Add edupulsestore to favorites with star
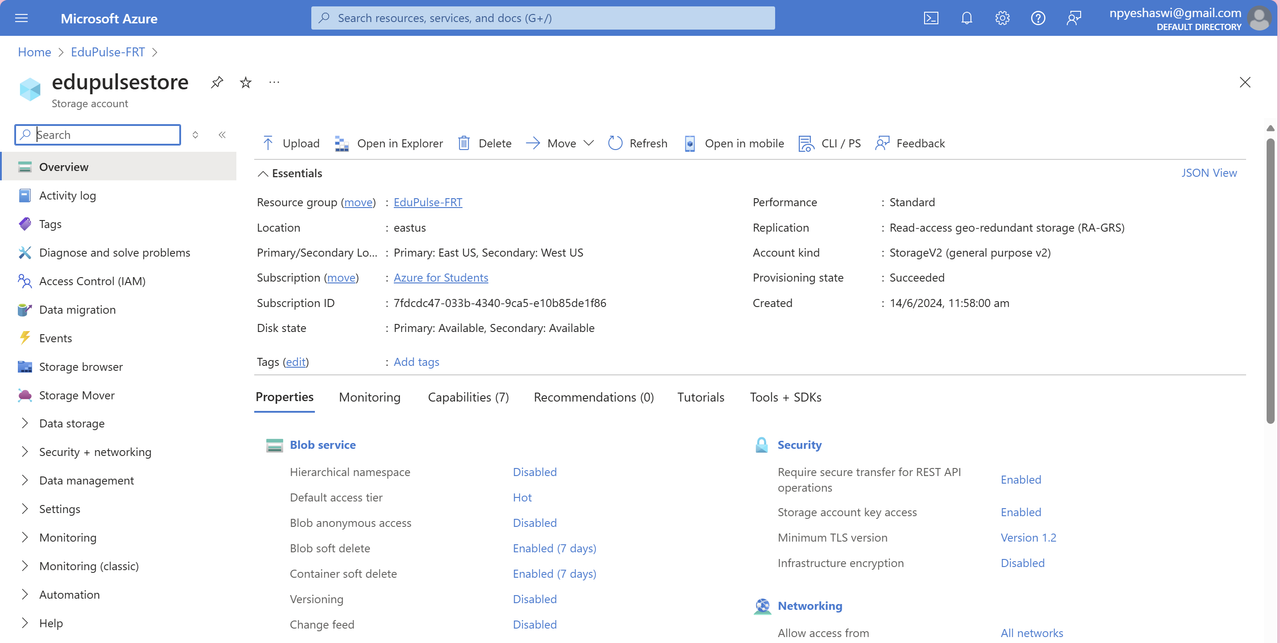 246,82
